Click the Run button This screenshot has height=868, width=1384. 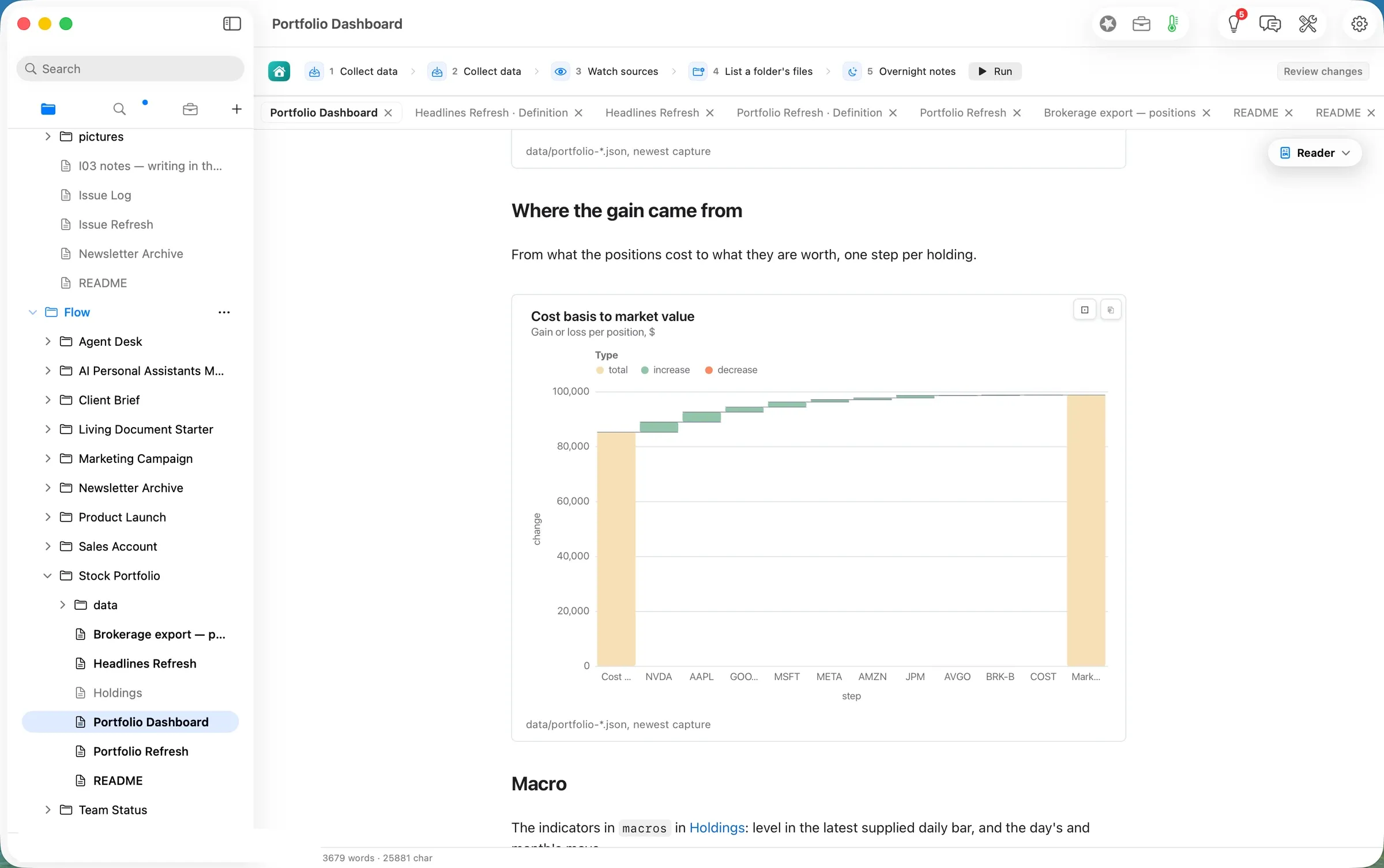tap(995, 71)
